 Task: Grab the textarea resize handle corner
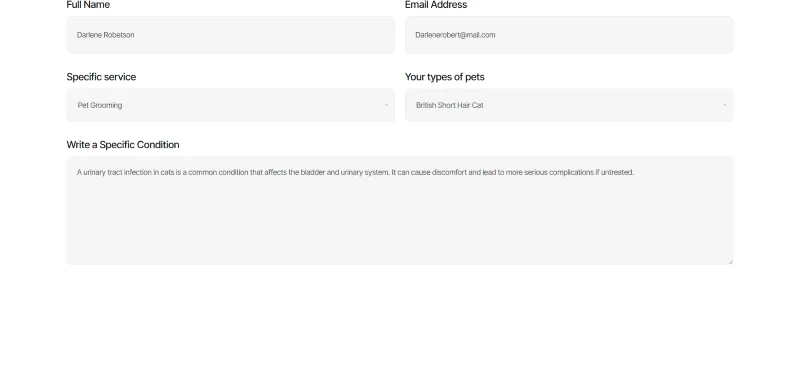731,262
